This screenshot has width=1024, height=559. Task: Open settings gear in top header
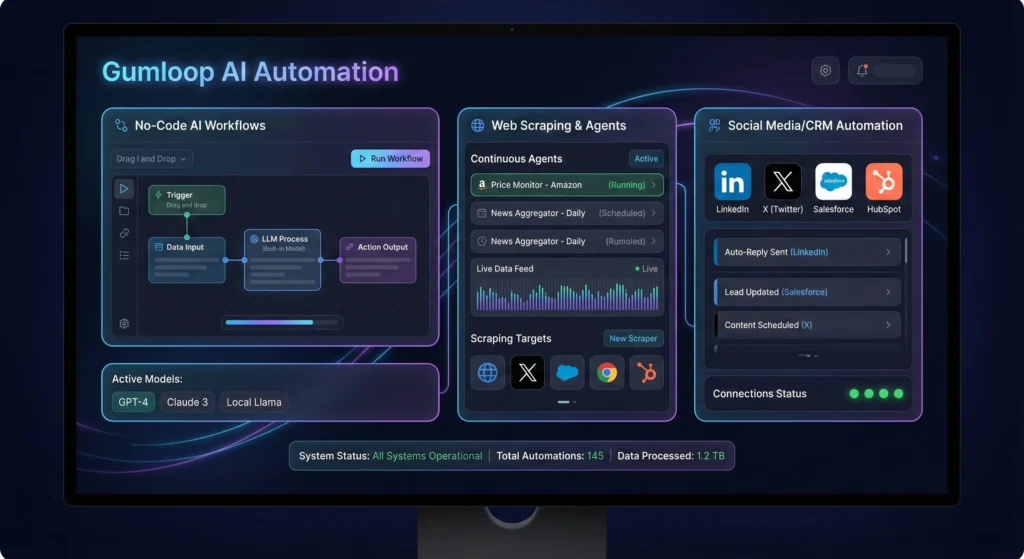pos(825,71)
